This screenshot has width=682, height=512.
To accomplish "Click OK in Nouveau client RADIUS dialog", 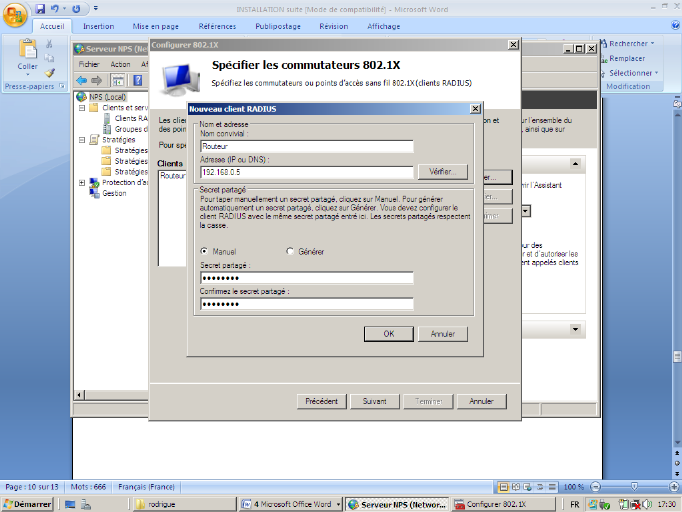I will [389, 334].
